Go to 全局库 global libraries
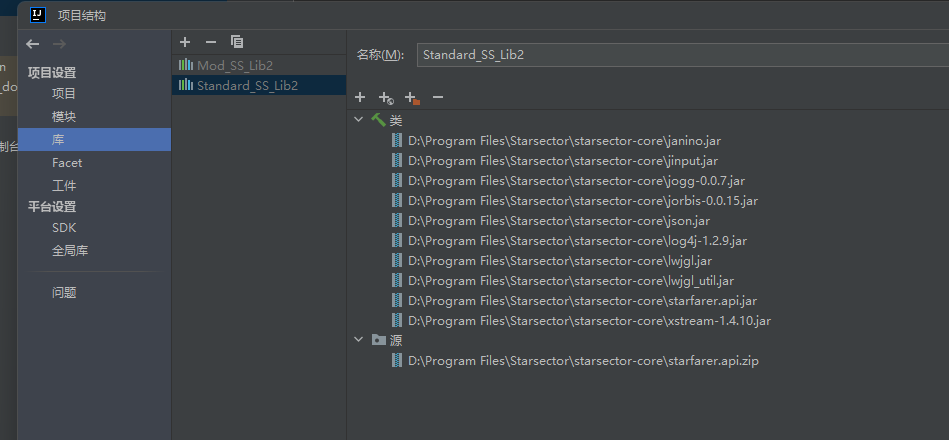 pyautogui.click(x=70, y=251)
